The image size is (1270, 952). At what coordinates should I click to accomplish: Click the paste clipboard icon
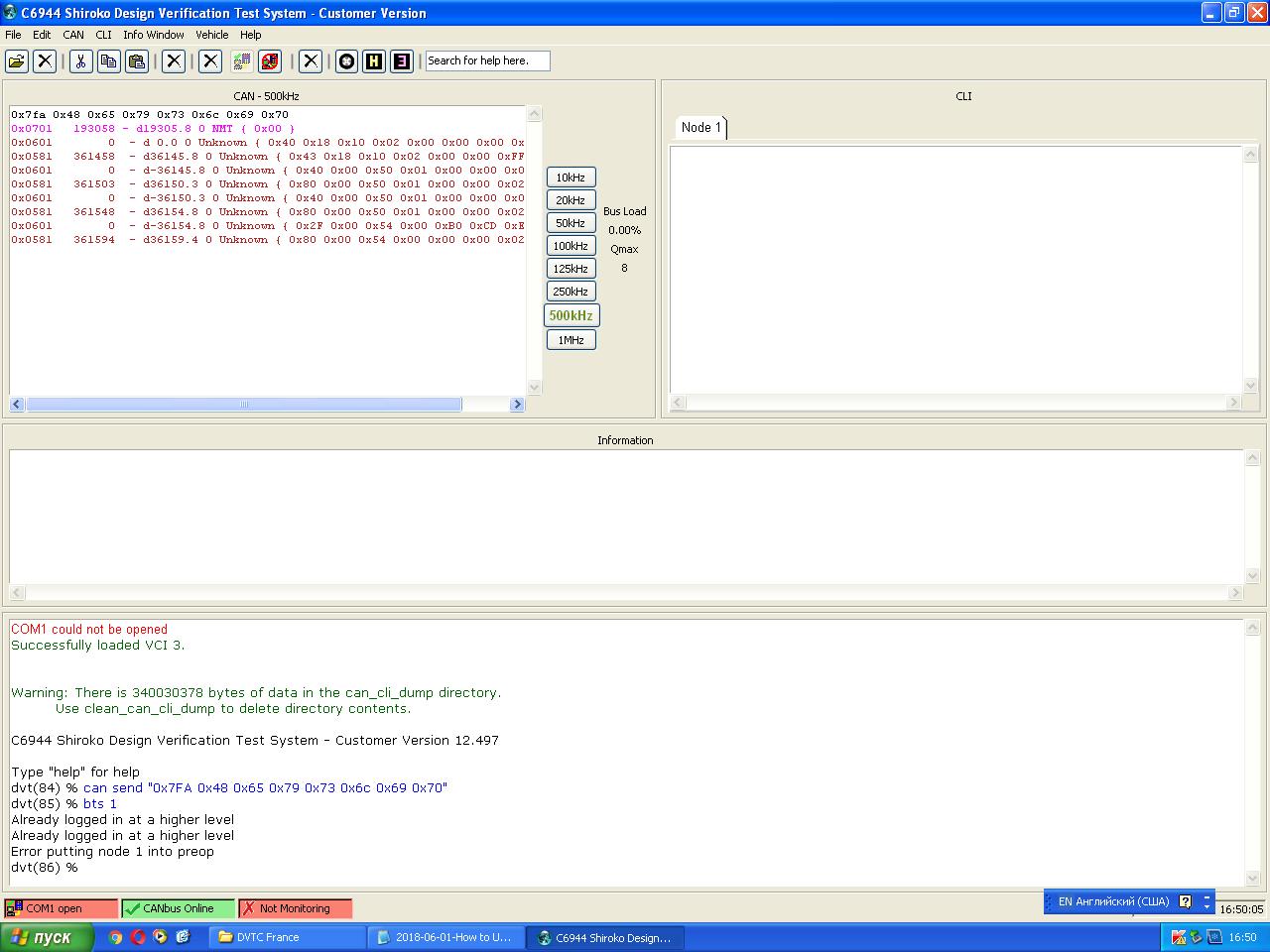pos(137,61)
